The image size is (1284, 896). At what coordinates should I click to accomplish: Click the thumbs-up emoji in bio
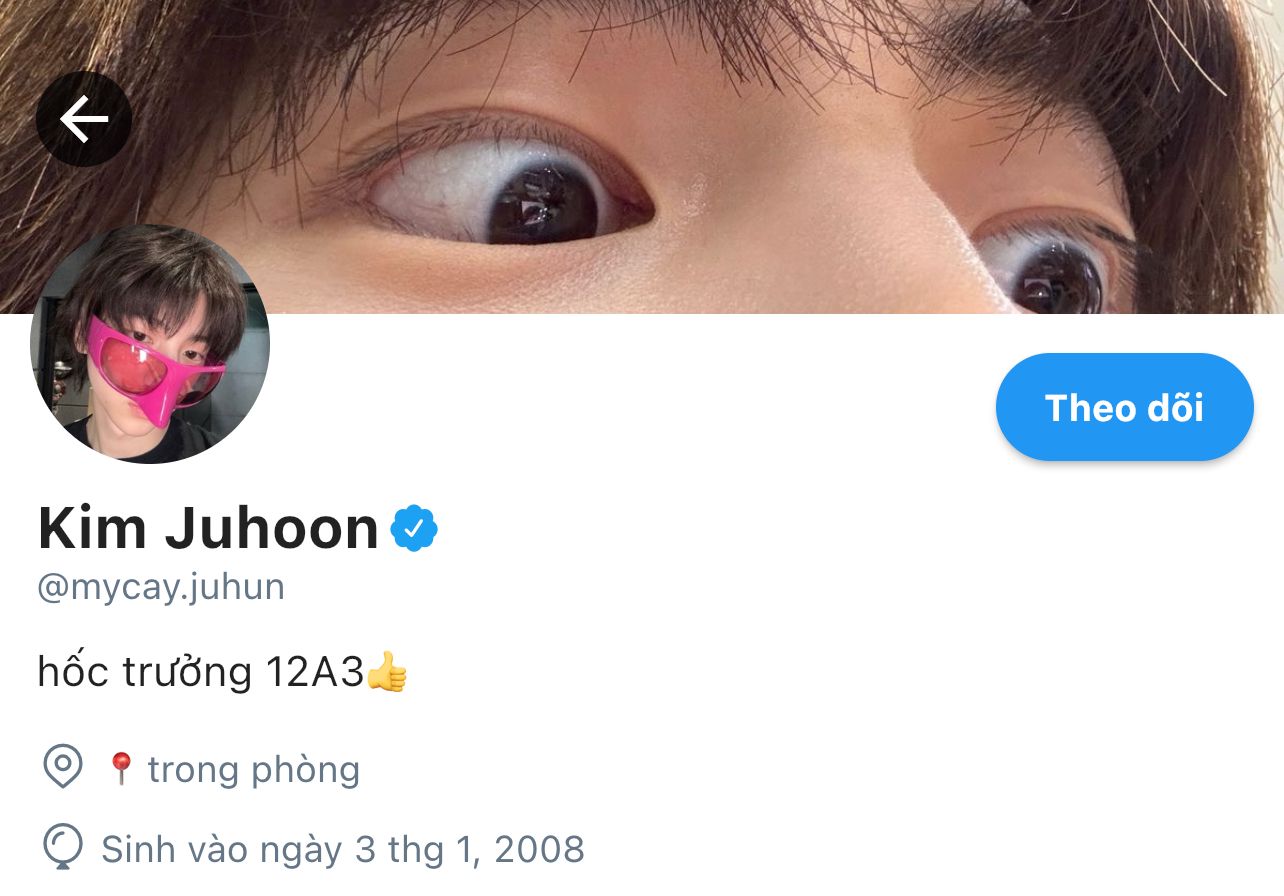point(387,672)
